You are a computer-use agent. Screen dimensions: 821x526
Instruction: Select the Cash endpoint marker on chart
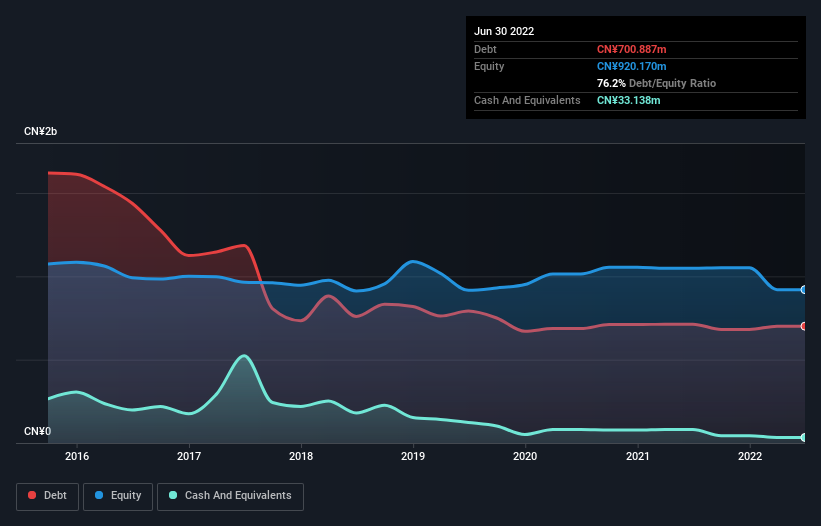tap(804, 437)
